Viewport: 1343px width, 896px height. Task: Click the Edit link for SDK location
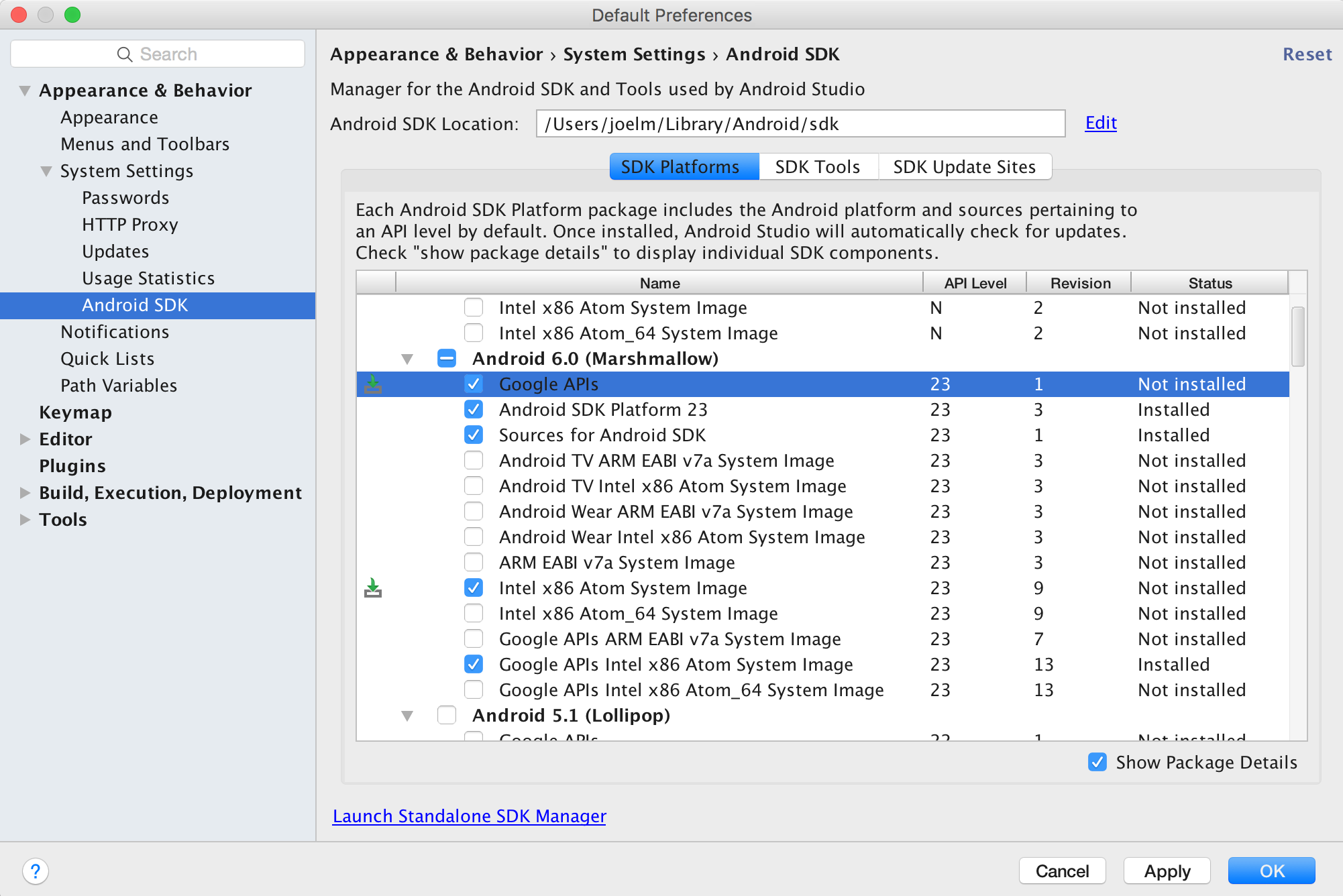click(1100, 122)
